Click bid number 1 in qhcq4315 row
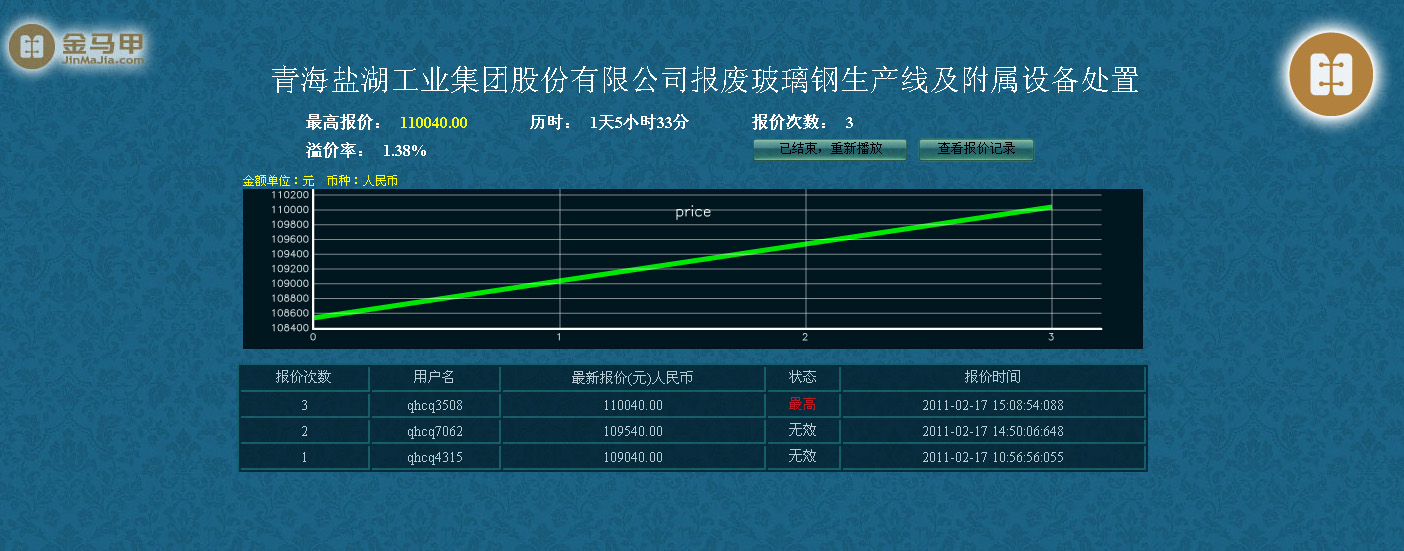This screenshot has width=1404, height=551. click(304, 457)
